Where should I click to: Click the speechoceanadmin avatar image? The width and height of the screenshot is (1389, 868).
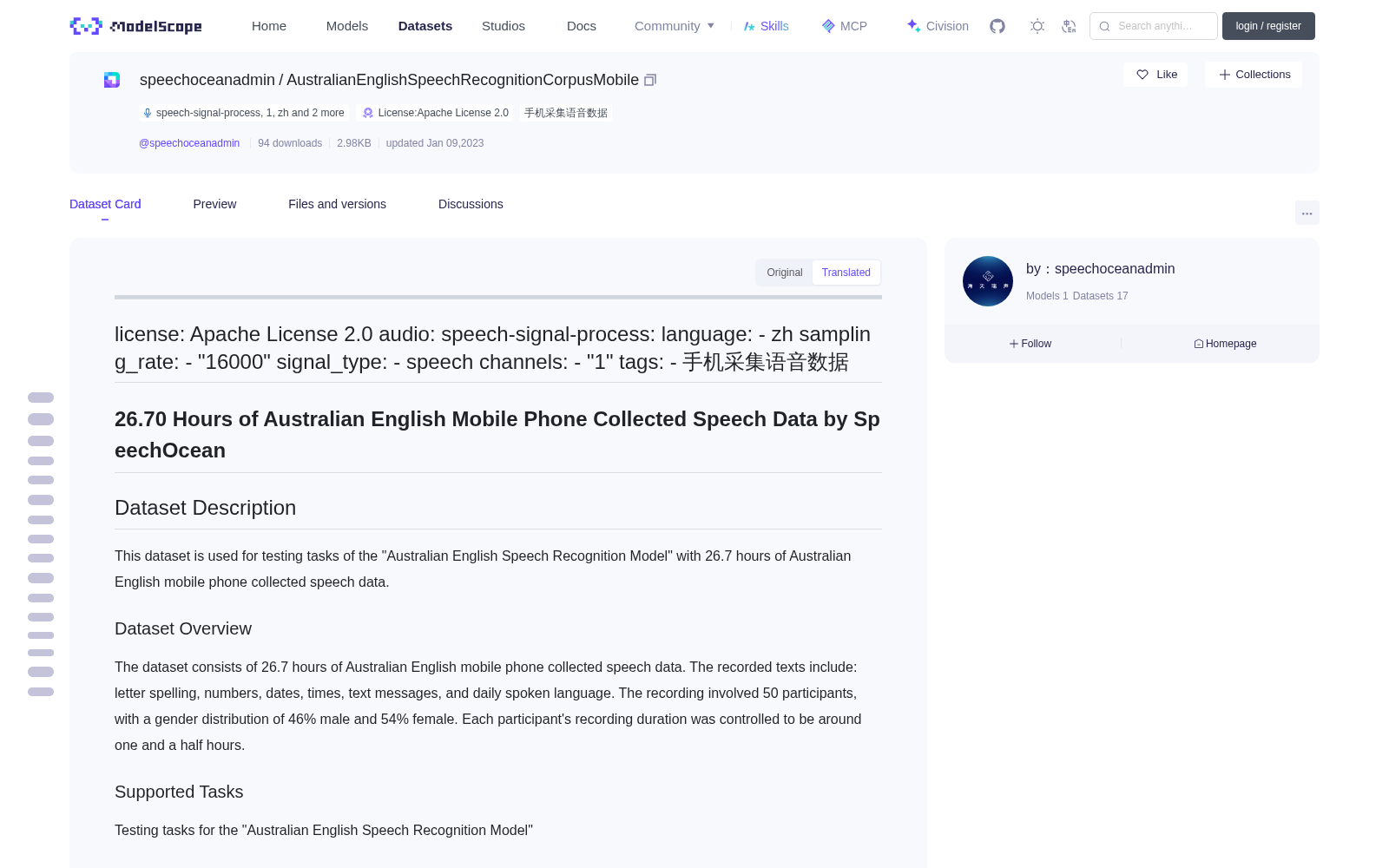click(x=988, y=281)
